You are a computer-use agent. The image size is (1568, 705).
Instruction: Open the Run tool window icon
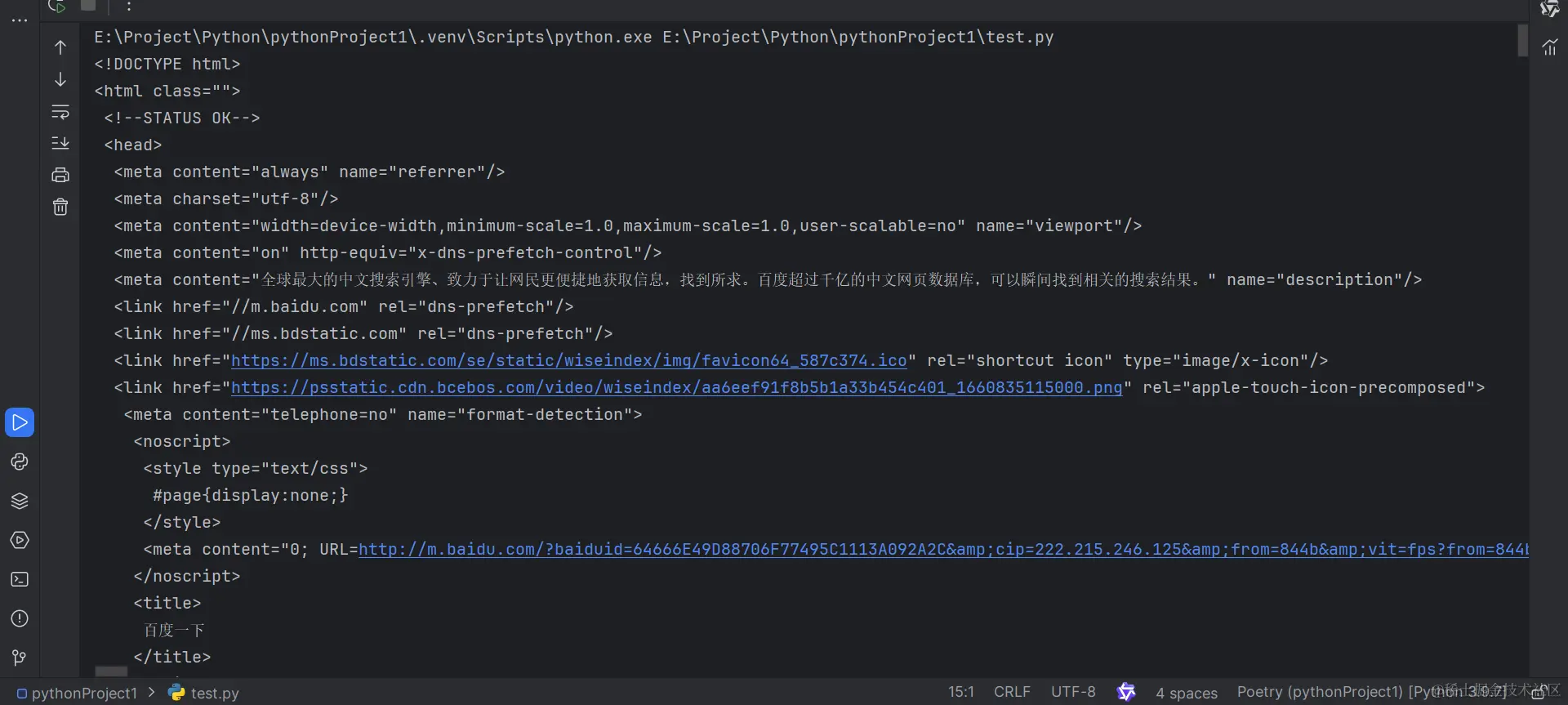(20, 422)
